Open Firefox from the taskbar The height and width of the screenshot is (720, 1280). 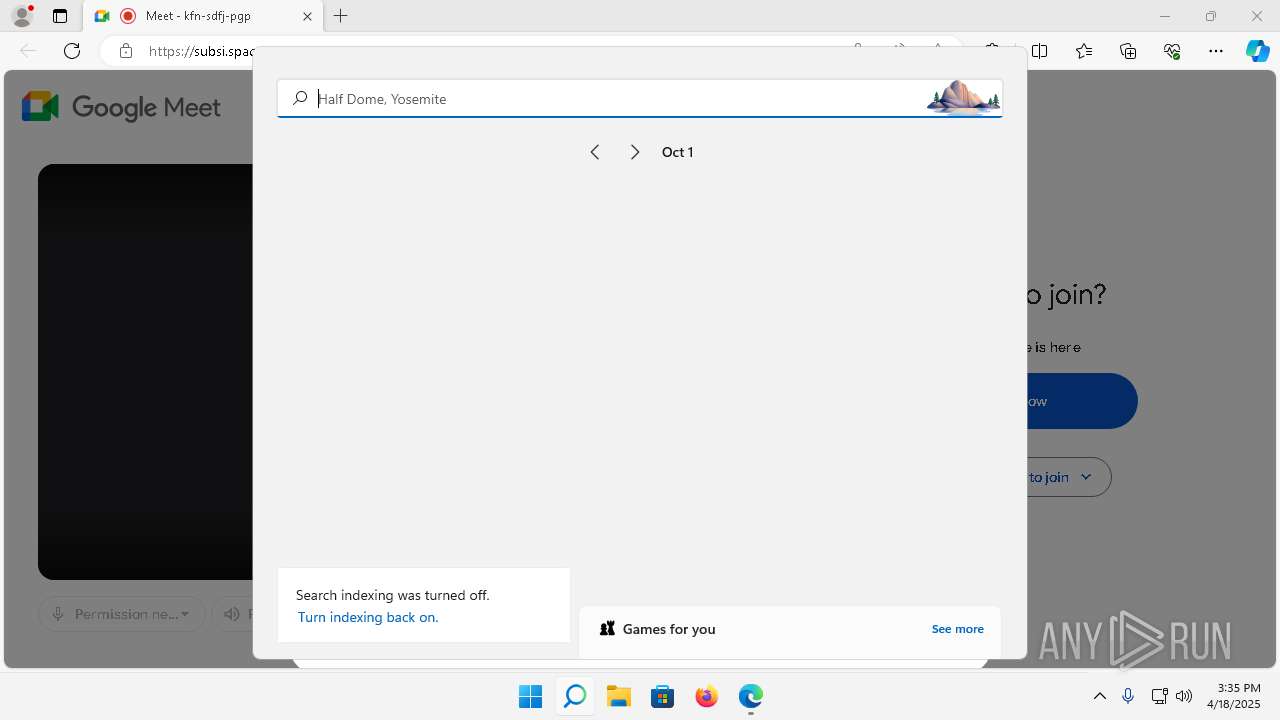coord(706,696)
